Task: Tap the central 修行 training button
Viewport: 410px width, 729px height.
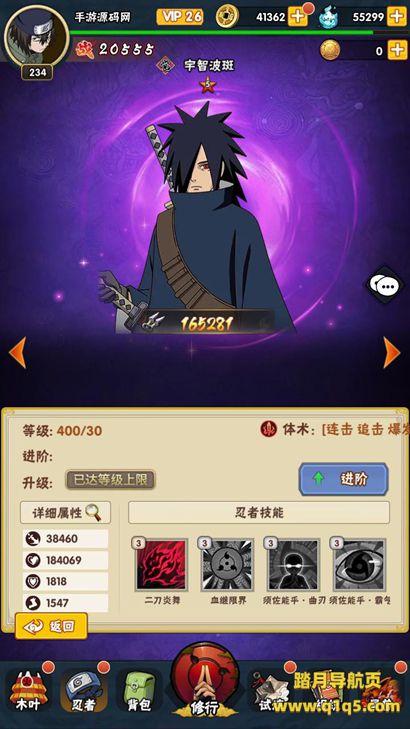Action: (205, 680)
